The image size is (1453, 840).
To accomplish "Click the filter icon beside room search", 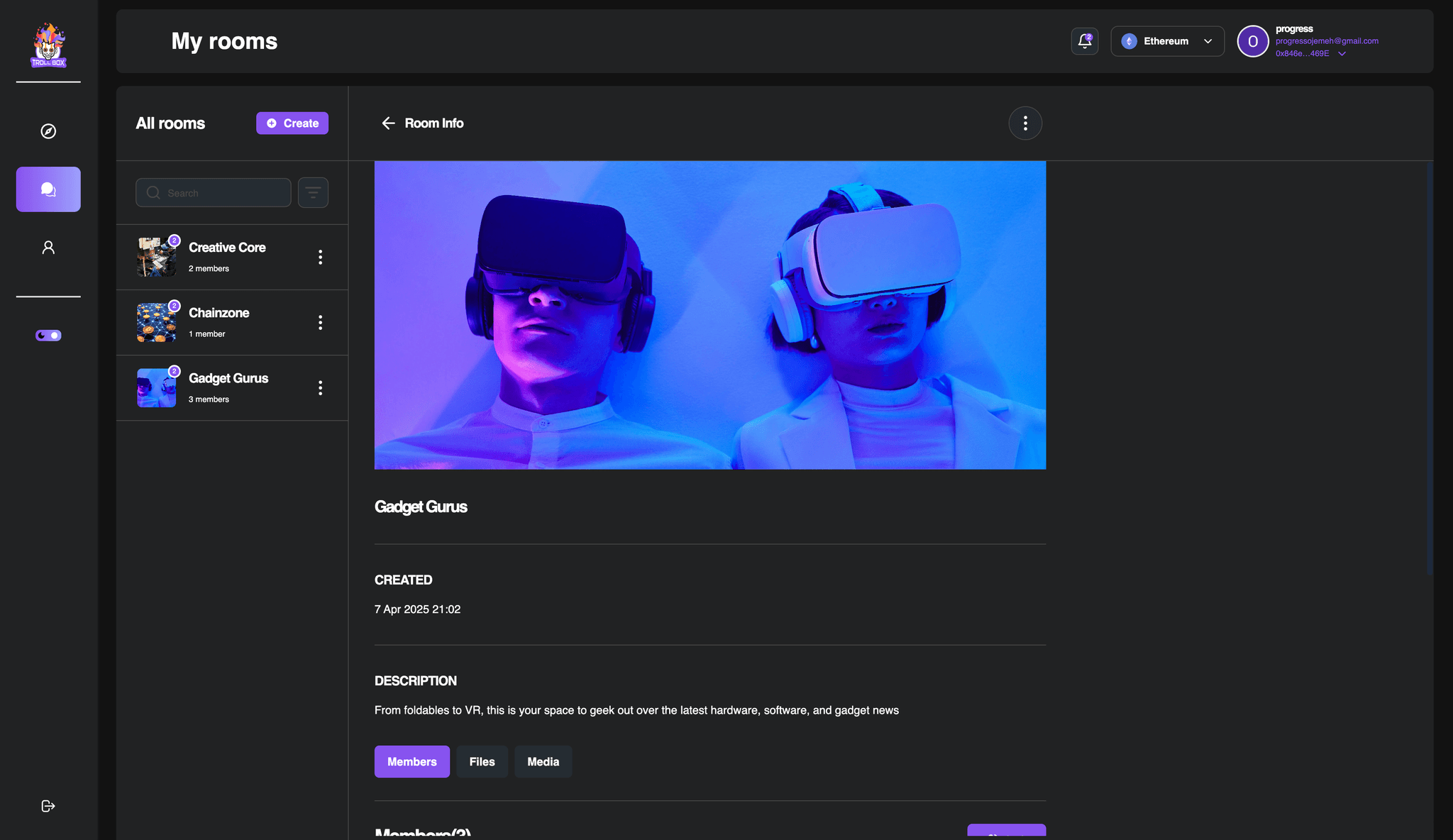I will click(x=313, y=192).
